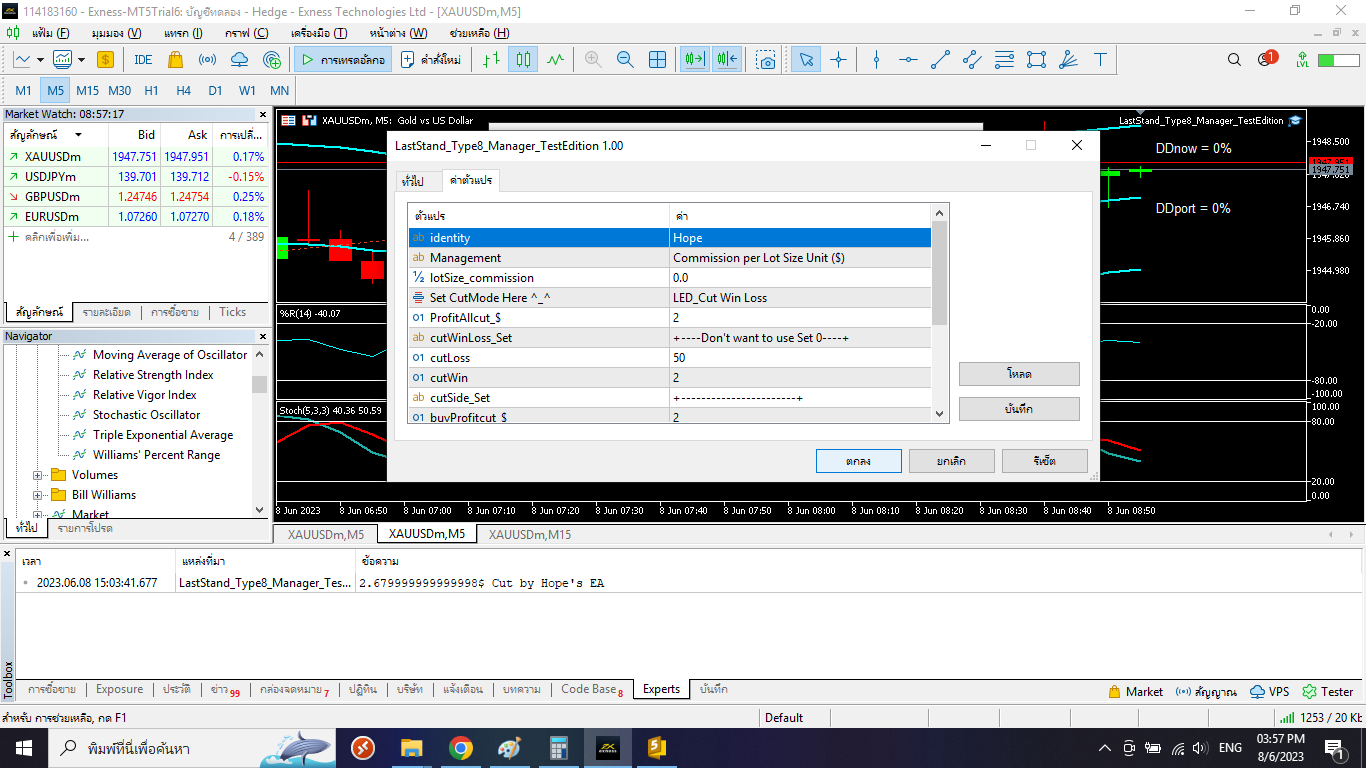1366x768 pixels.
Task: Select the Crosshair tool
Action: click(839, 59)
